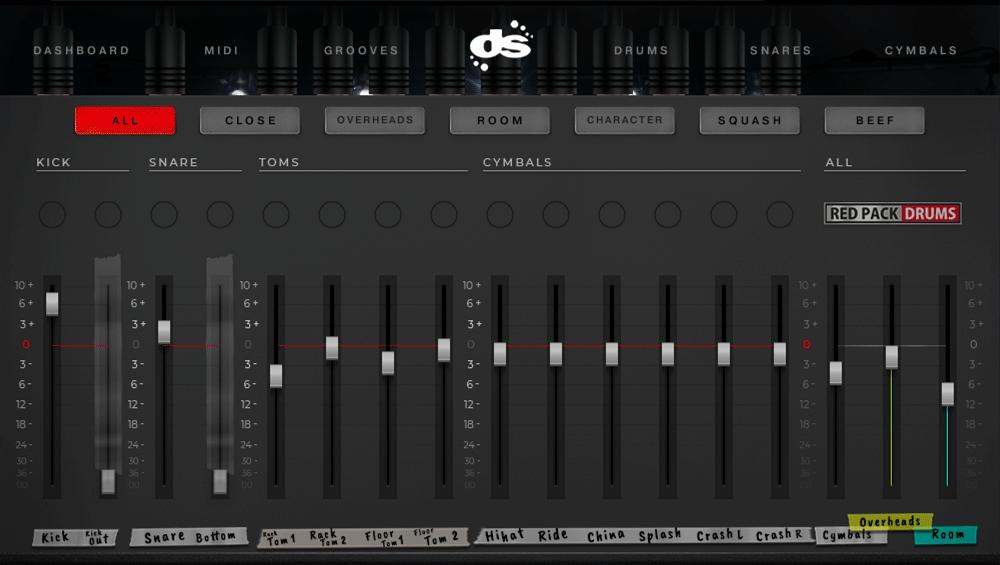The width and height of the screenshot is (1000, 565).
Task: Click the Splash fader handle
Action: point(668,354)
